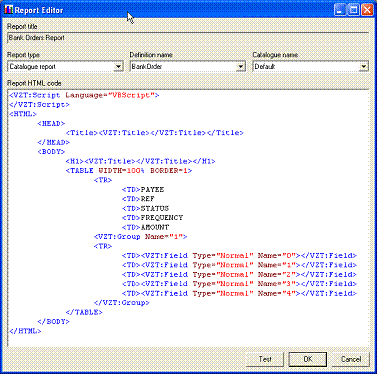The height and width of the screenshot is (375, 378).
Task: Click the TABLE WIDTH=100% BORDER=1 line
Action: pyautogui.click(x=129, y=171)
